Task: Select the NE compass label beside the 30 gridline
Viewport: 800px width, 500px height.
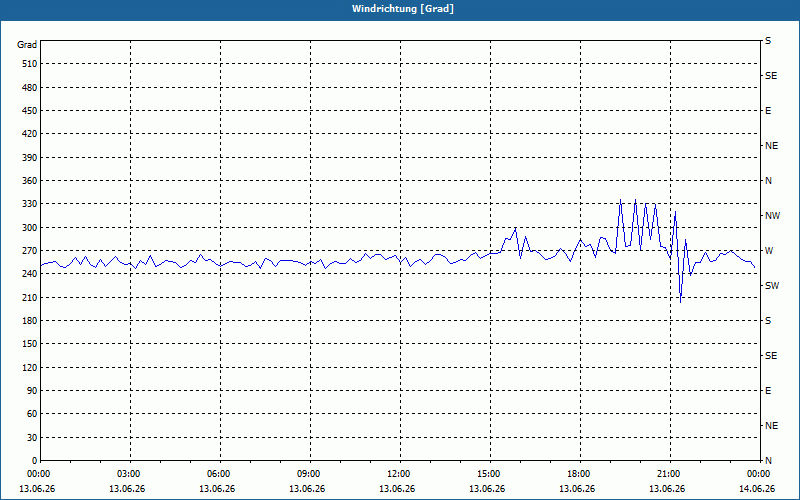Action: pos(771,426)
